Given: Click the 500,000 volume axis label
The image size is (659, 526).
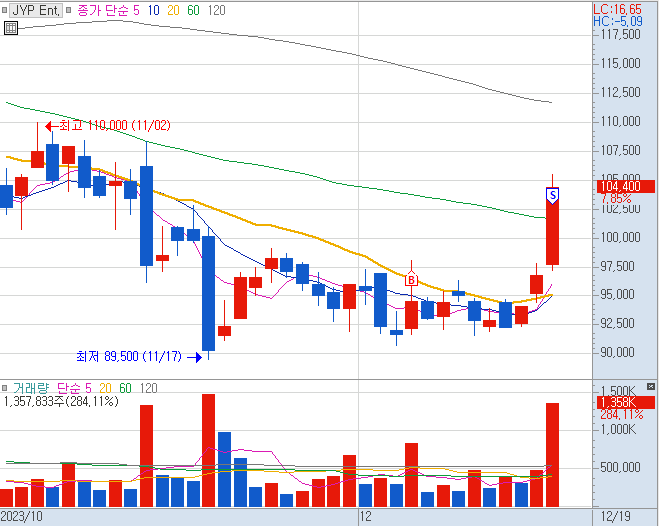Looking at the screenshot, I should (620, 467).
